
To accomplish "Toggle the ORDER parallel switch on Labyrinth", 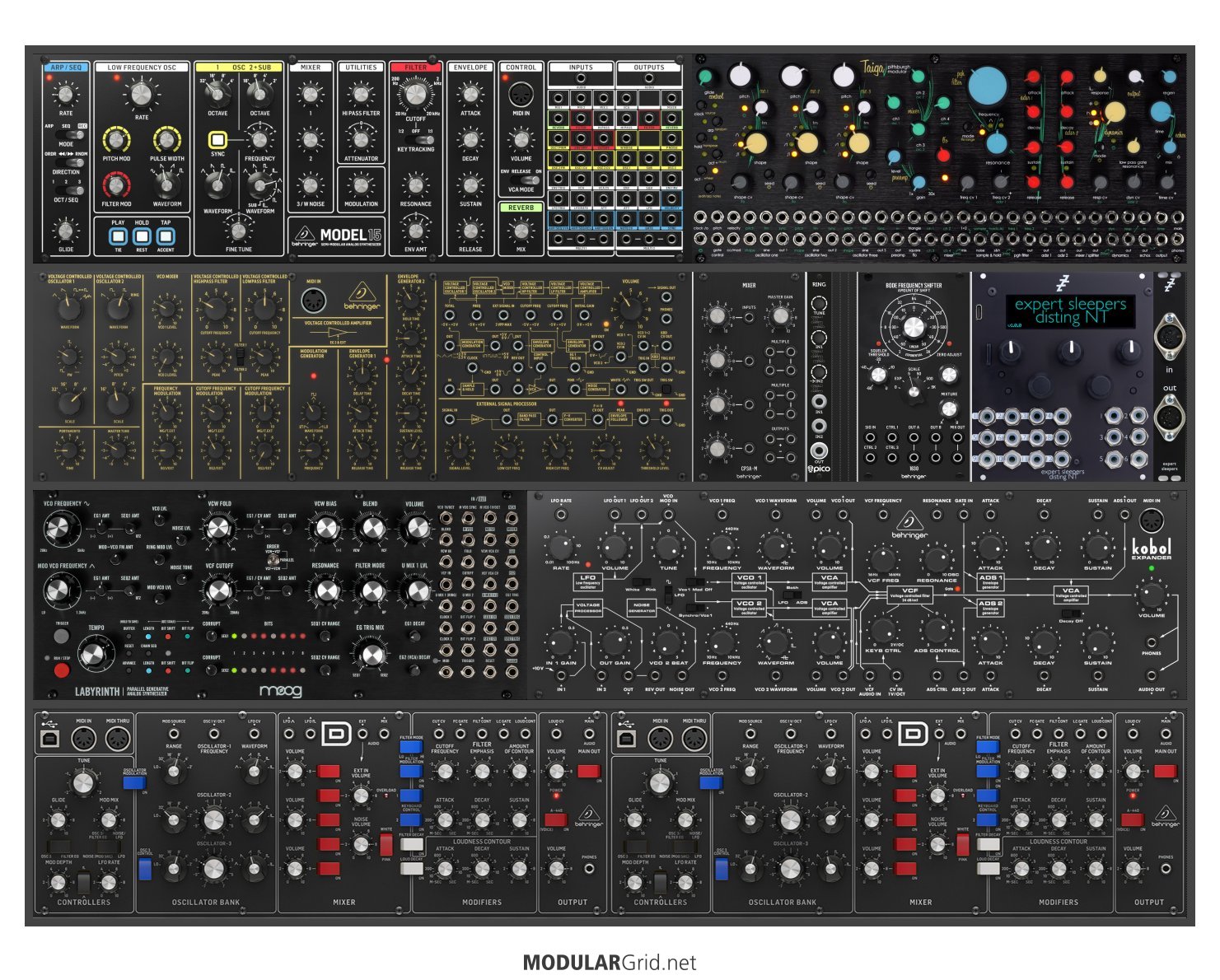I will coord(273,559).
